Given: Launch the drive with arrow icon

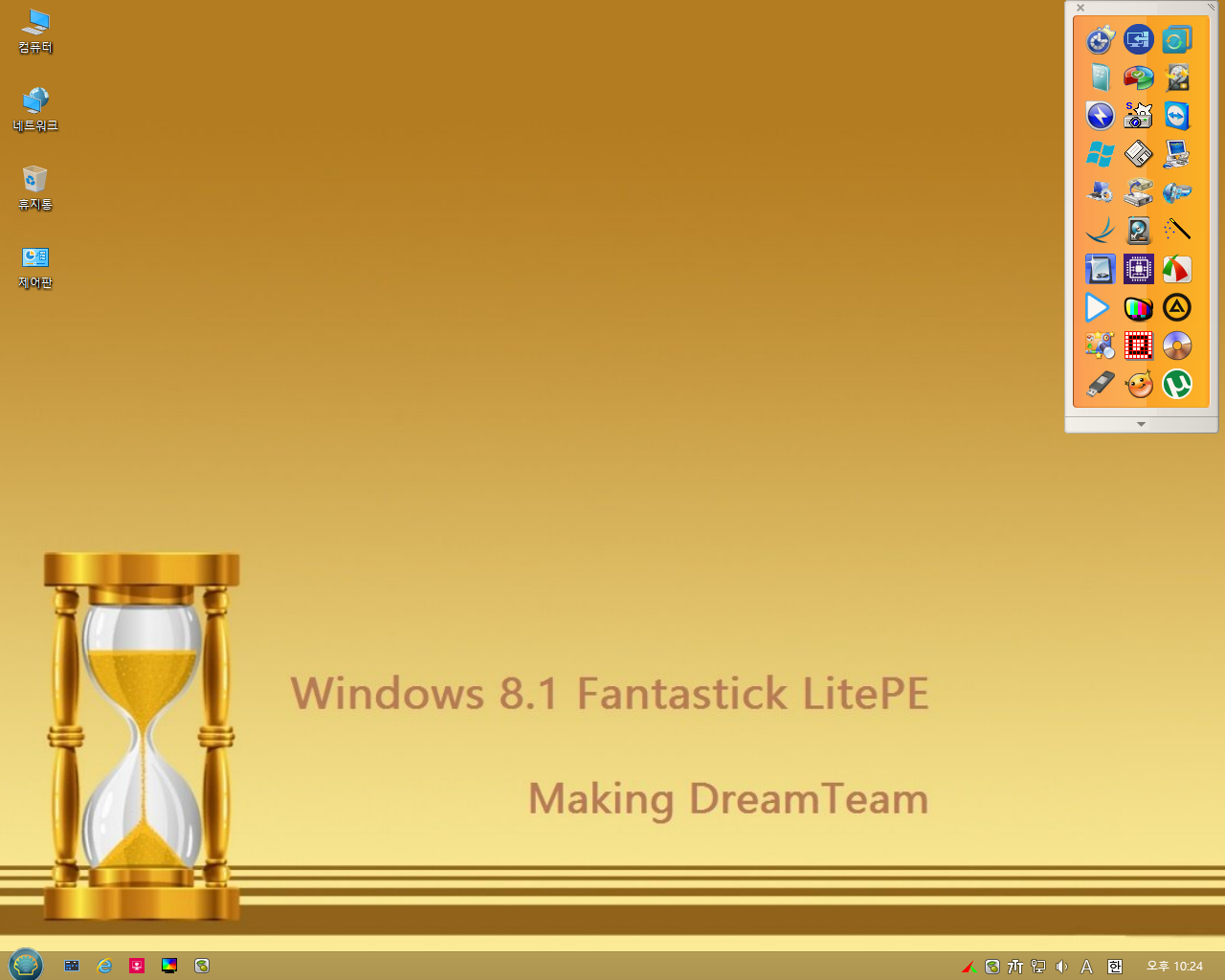Looking at the screenshot, I should point(1138,192).
